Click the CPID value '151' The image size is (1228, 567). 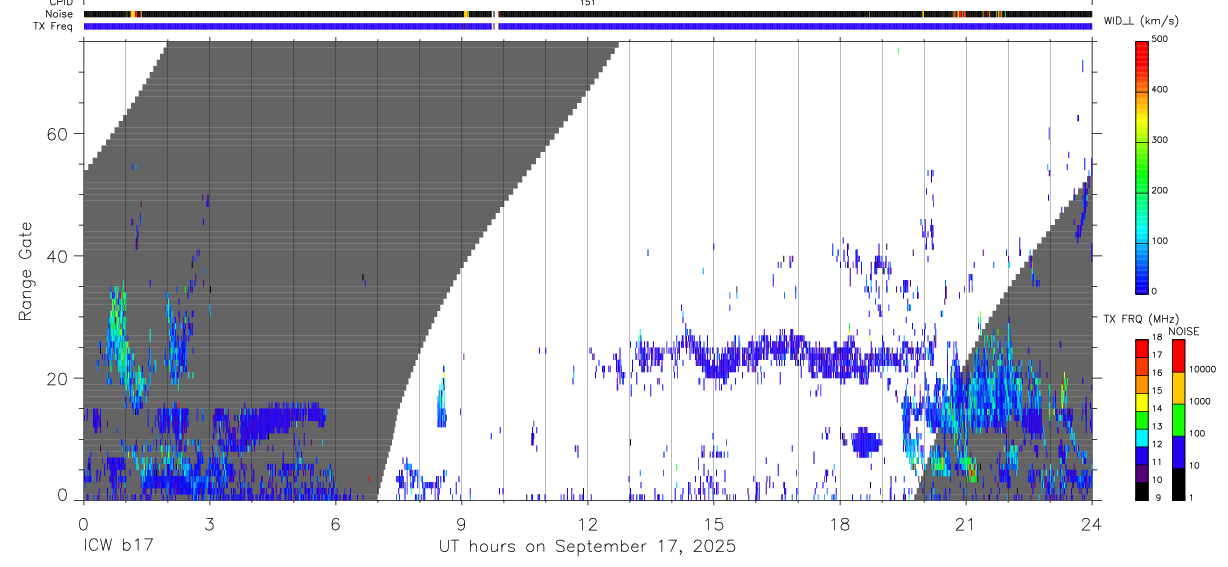pyautogui.click(x=588, y=3)
